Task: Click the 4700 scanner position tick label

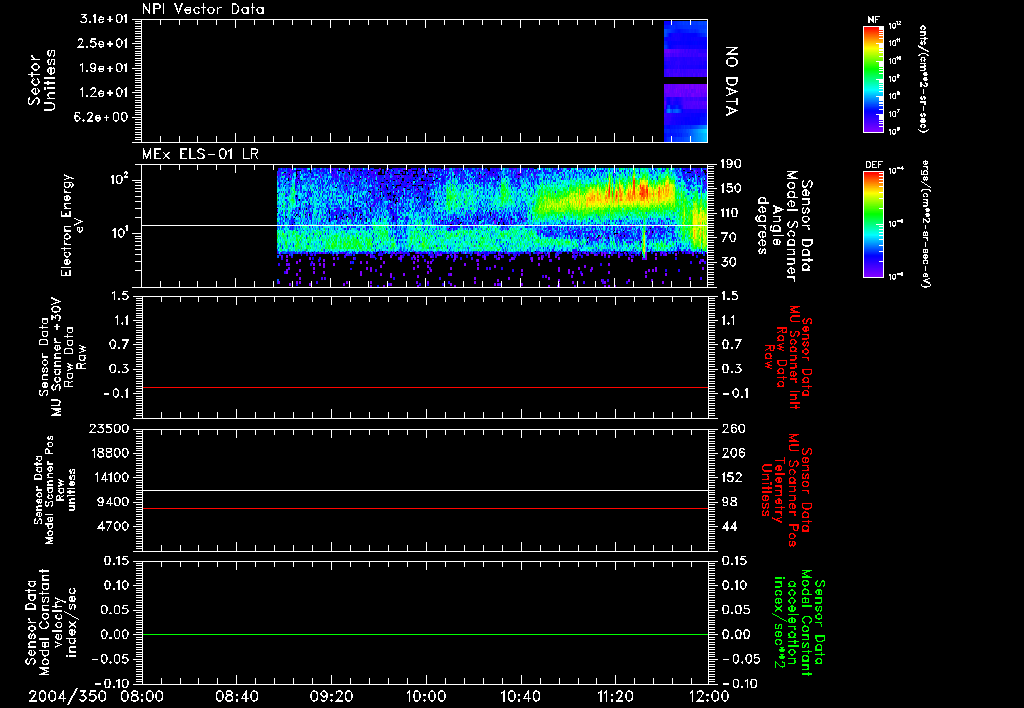Action: (113, 526)
